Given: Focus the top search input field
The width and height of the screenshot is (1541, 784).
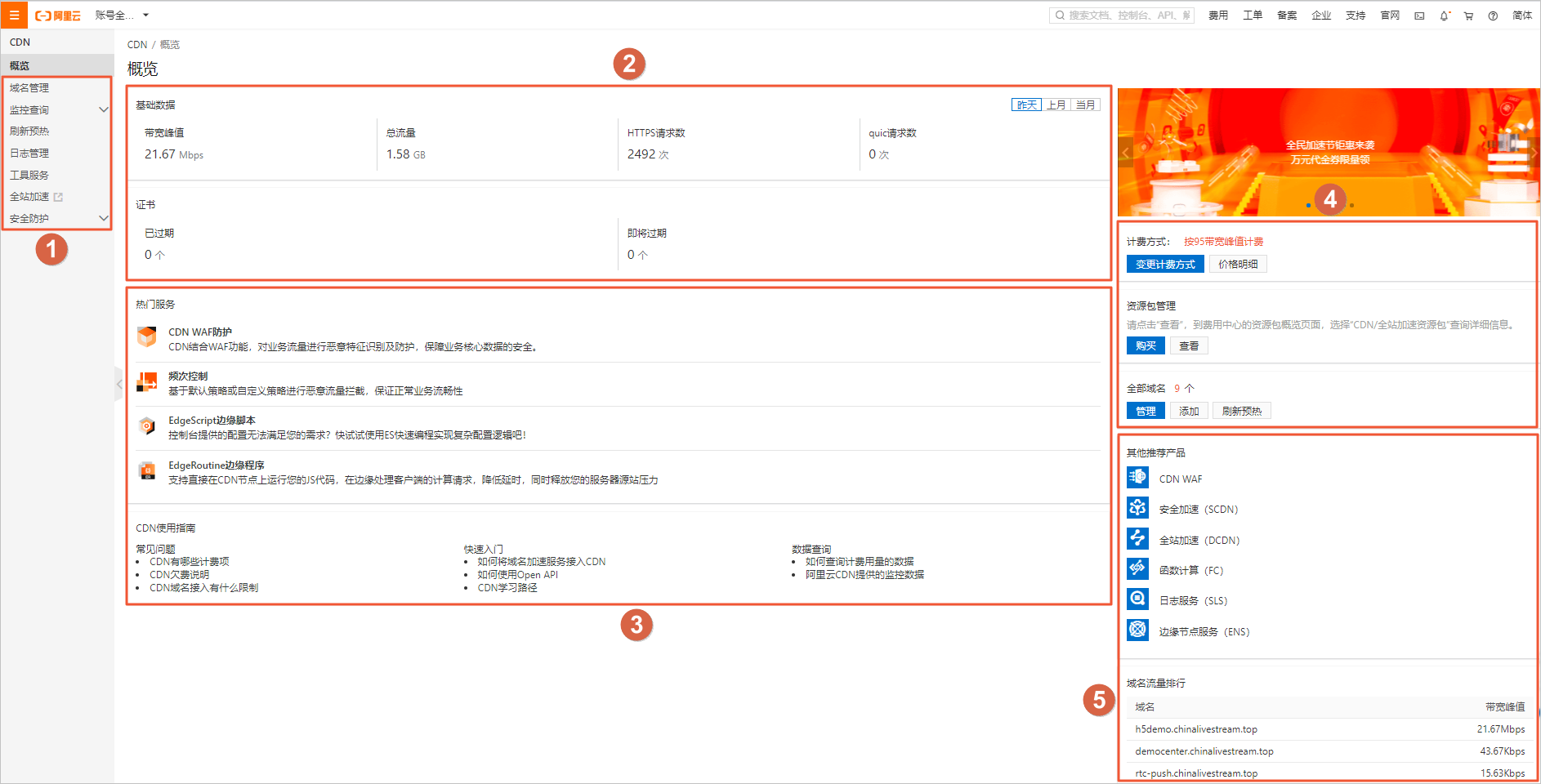Looking at the screenshot, I should point(1122,16).
